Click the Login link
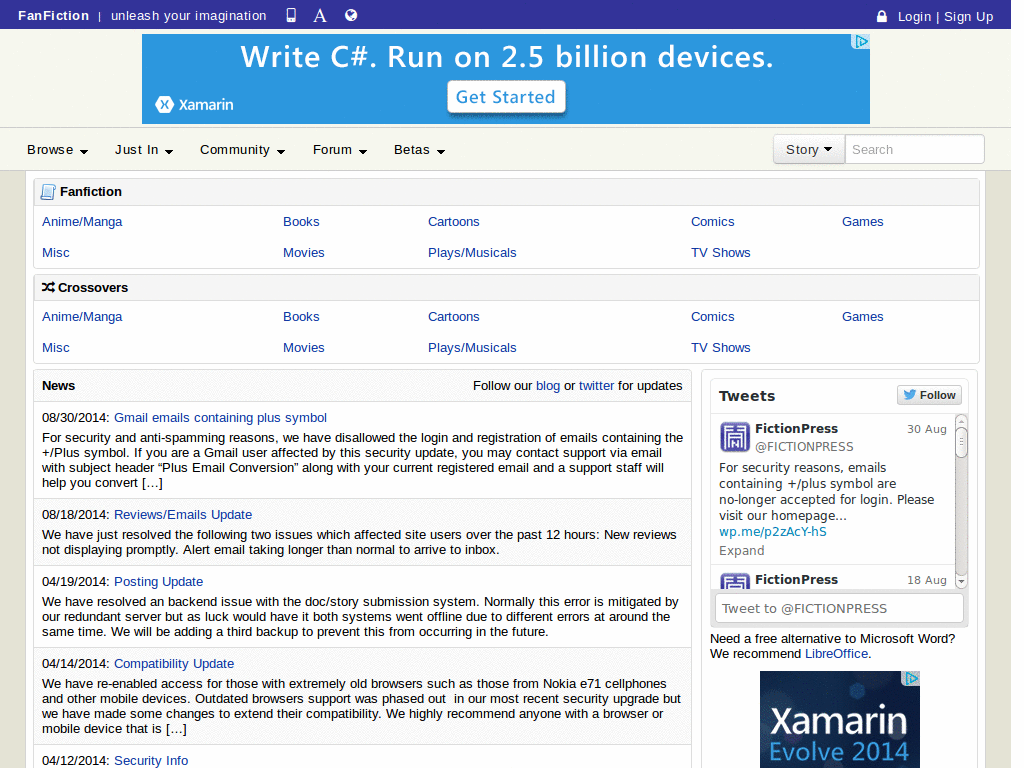The height and width of the screenshot is (768, 1024). (x=914, y=16)
